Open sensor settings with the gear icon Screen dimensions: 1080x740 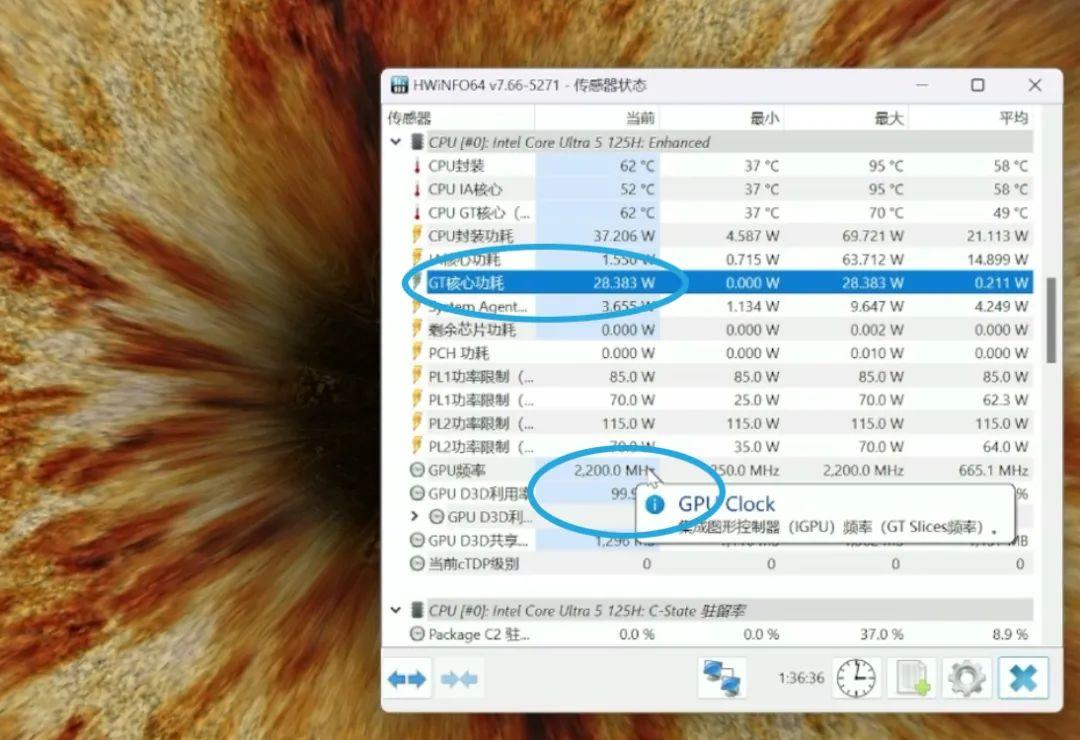coord(966,679)
